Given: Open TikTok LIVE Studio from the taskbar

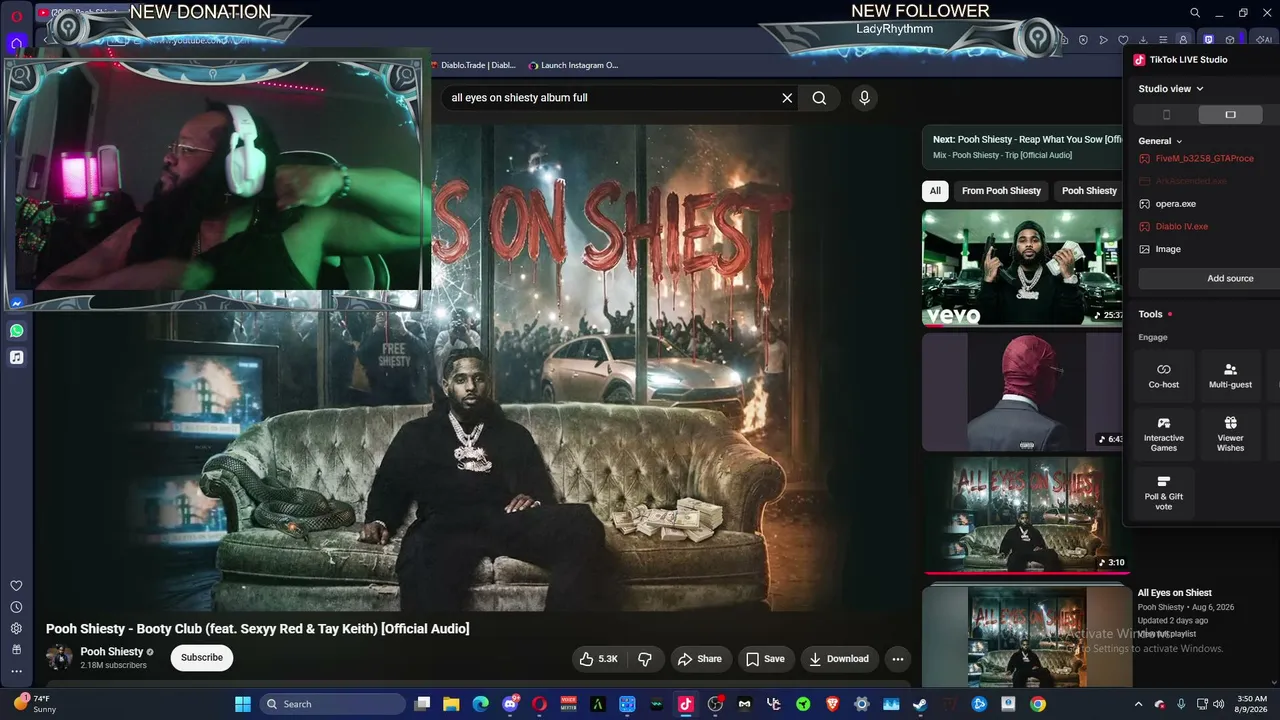Looking at the screenshot, I should coord(686,704).
